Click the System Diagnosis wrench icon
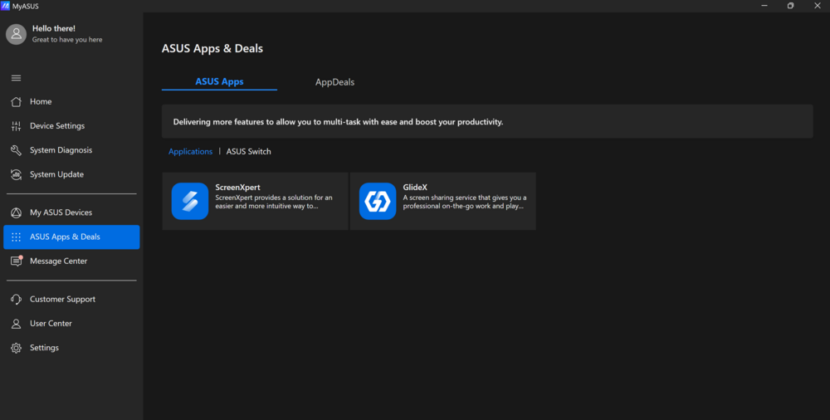The height and width of the screenshot is (420, 830). click(16, 150)
